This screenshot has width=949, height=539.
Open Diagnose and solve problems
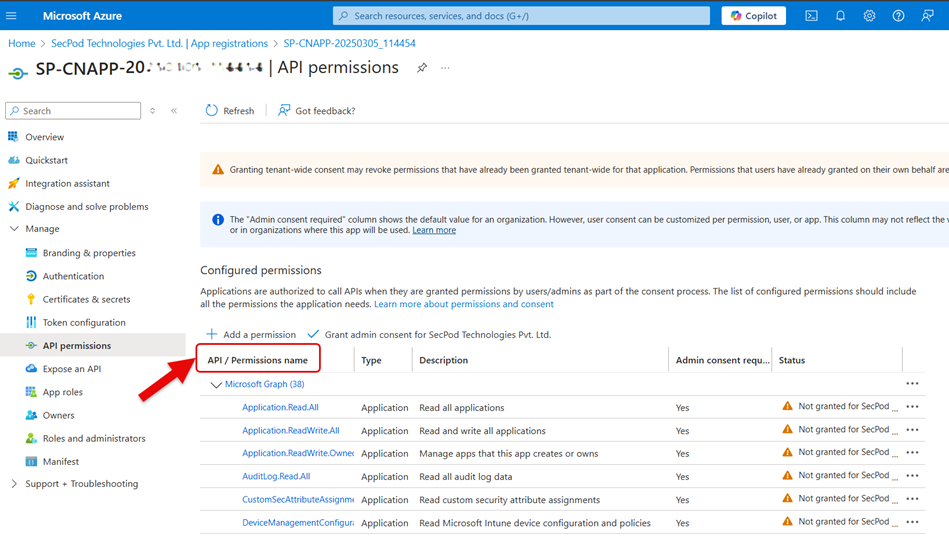coord(87,206)
